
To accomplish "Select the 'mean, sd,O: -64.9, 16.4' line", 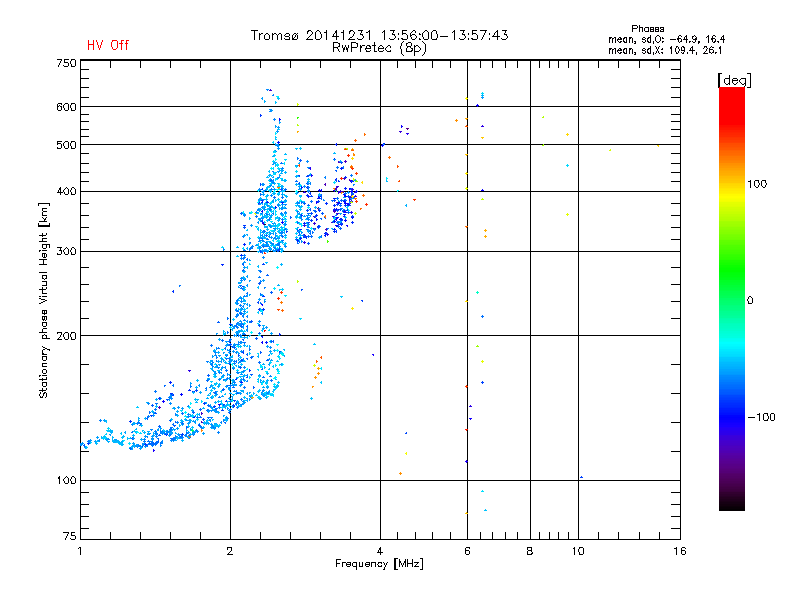I will click(x=666, y=39).
